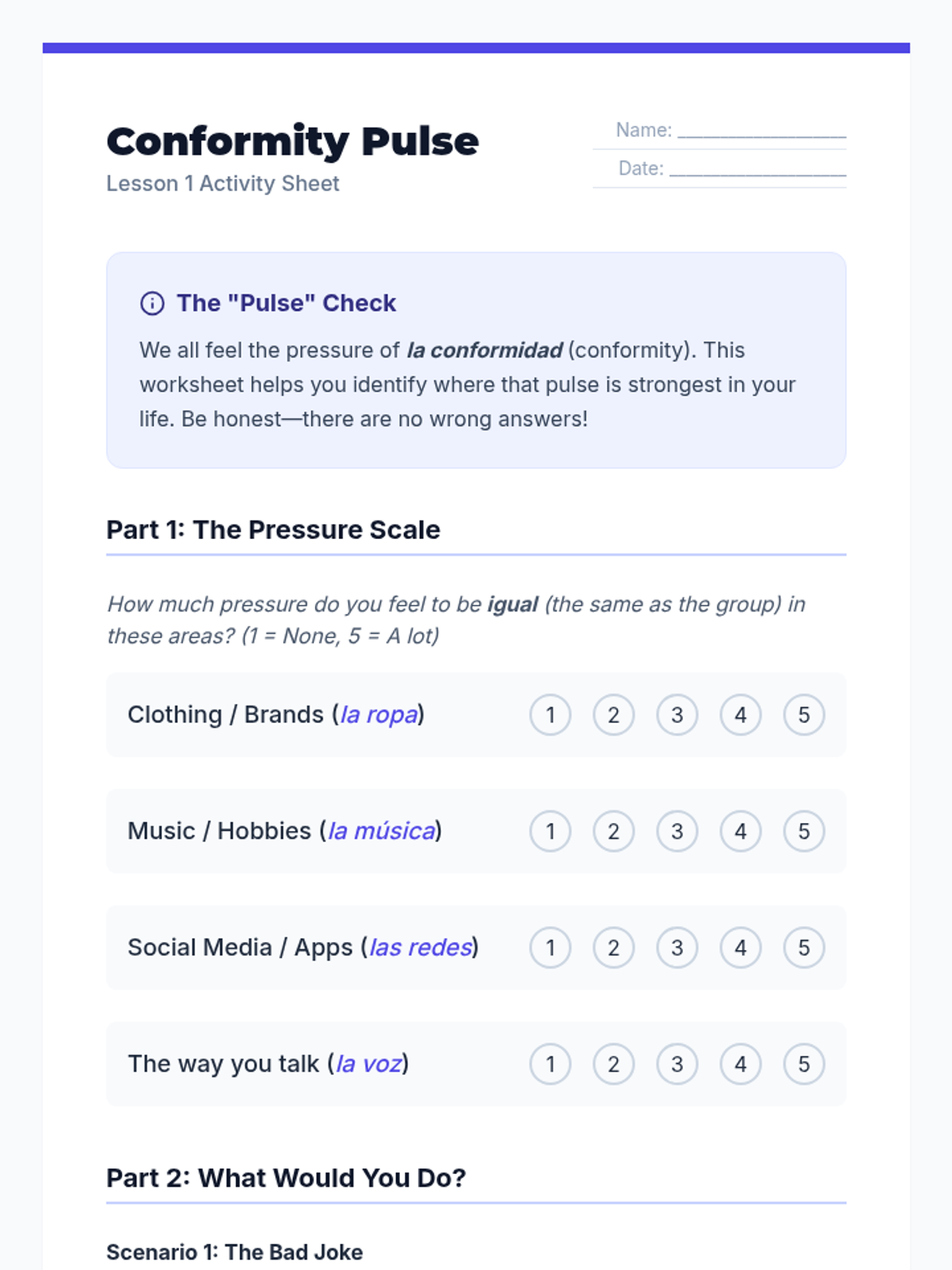Select rating 1 for Clothing / Brands
Image resolution: width=952 pixels, height=1270 pixels.
coord(550,715)
